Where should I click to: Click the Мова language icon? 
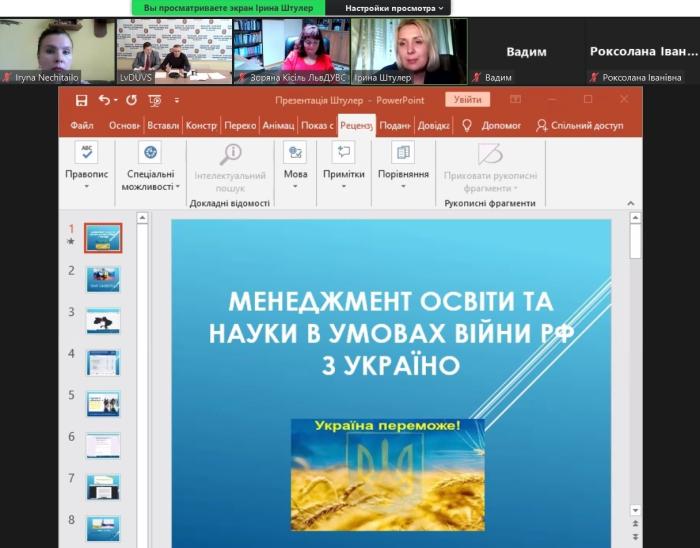tap(295, 152)
